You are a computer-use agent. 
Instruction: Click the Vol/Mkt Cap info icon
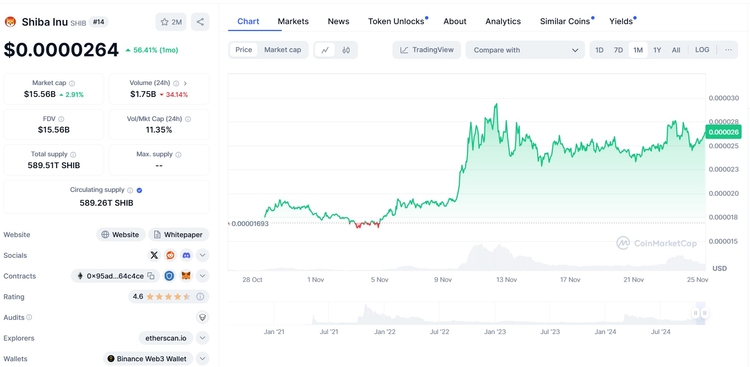[188, 119]
